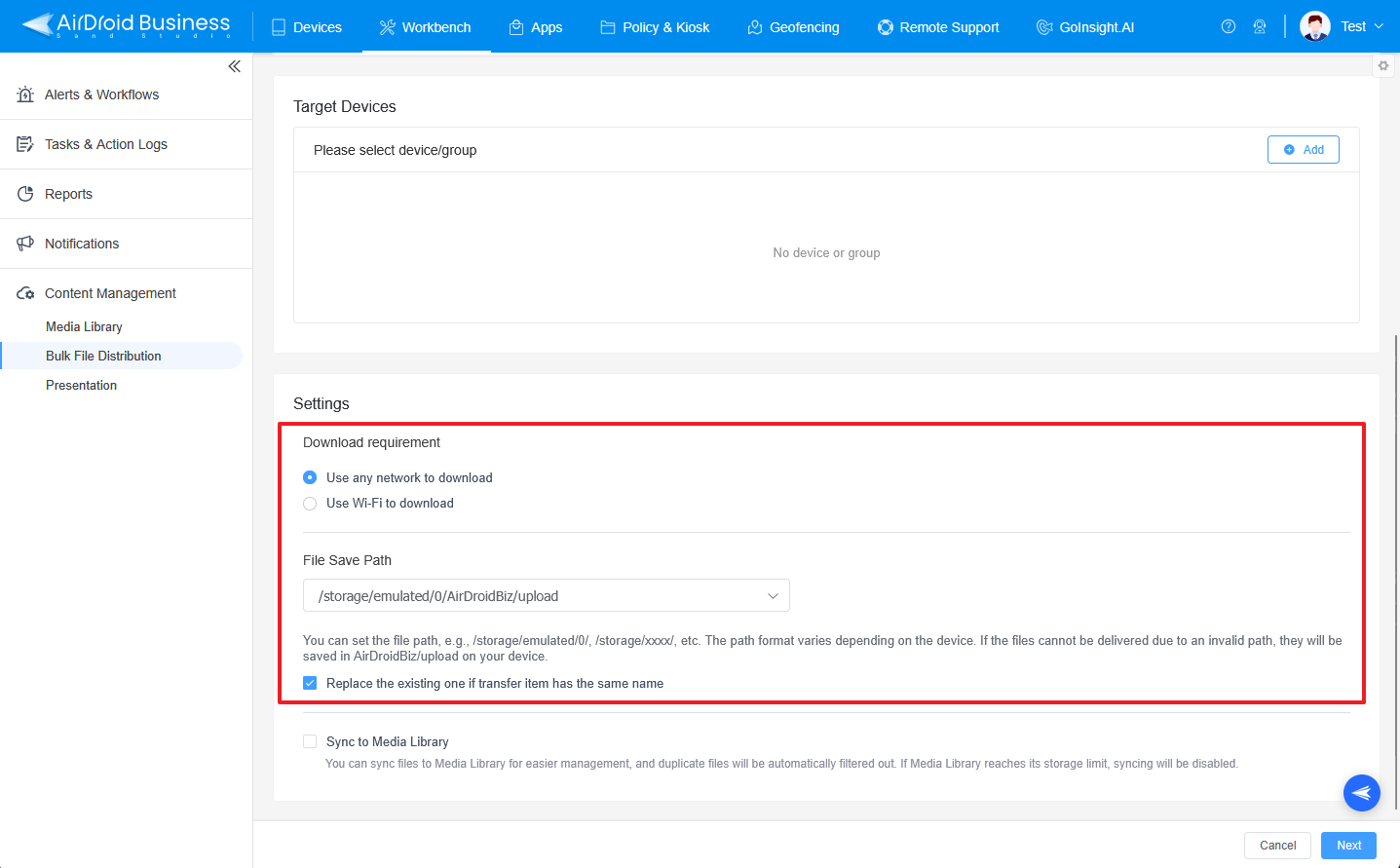Click the GoInsight.AI icon
1400x868 pixels.
tap(1045, 26)
